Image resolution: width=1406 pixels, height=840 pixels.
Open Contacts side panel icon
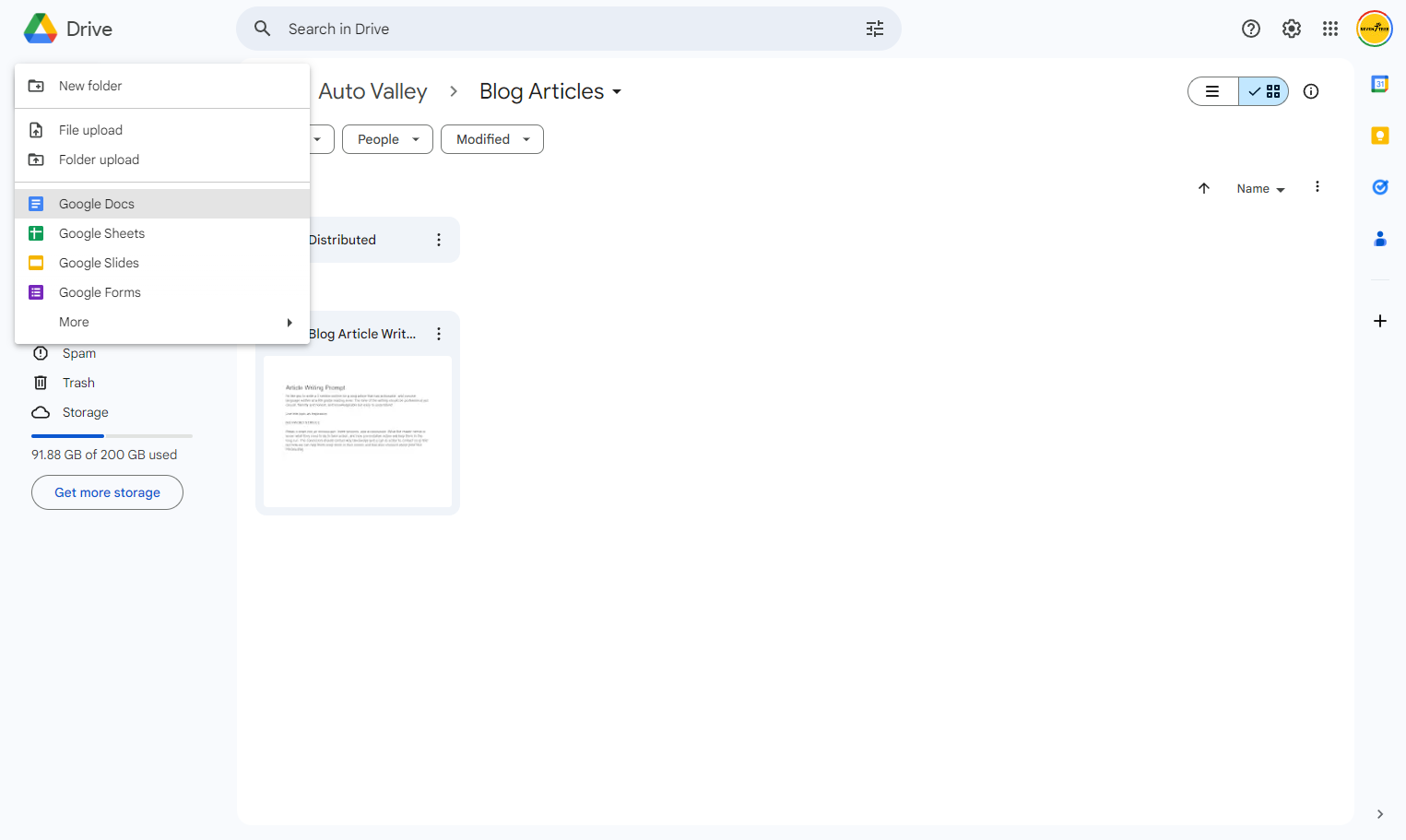pyautogui.click(x=1380, y=239)
